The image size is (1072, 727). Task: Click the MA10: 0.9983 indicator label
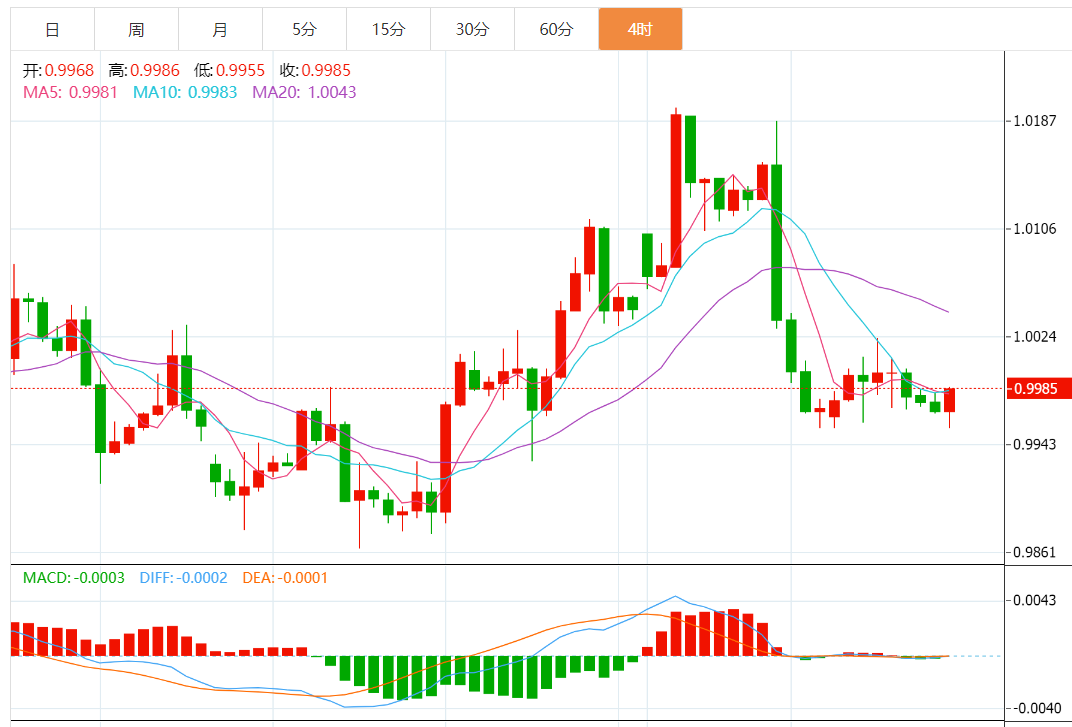point(185,92)
